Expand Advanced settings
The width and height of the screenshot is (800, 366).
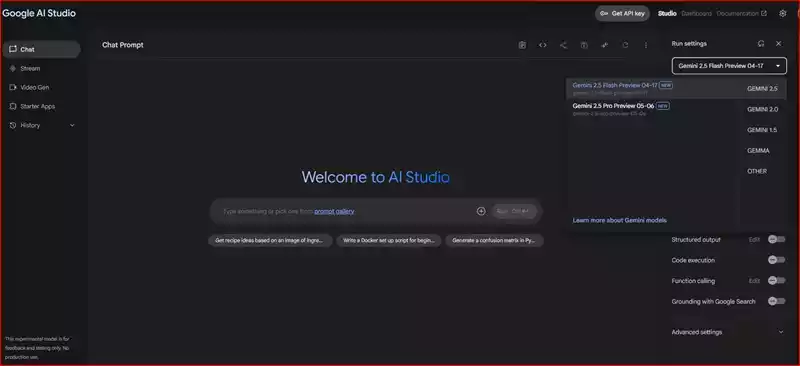pos(729,332)
